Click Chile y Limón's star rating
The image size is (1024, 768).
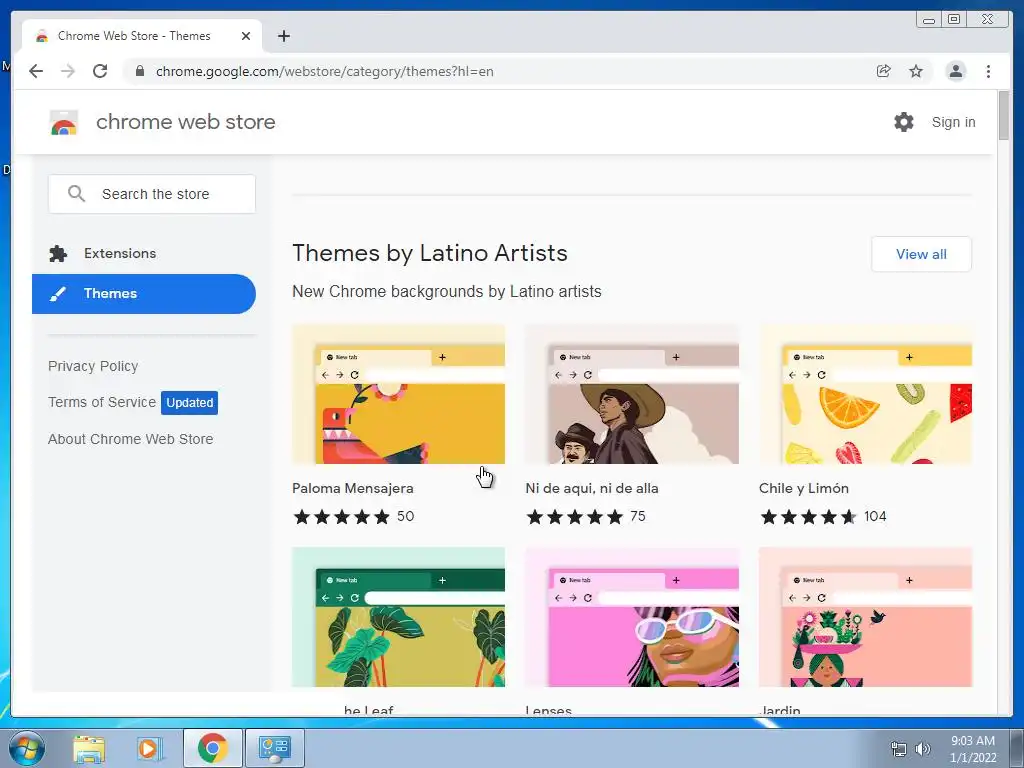pos(808,517)
